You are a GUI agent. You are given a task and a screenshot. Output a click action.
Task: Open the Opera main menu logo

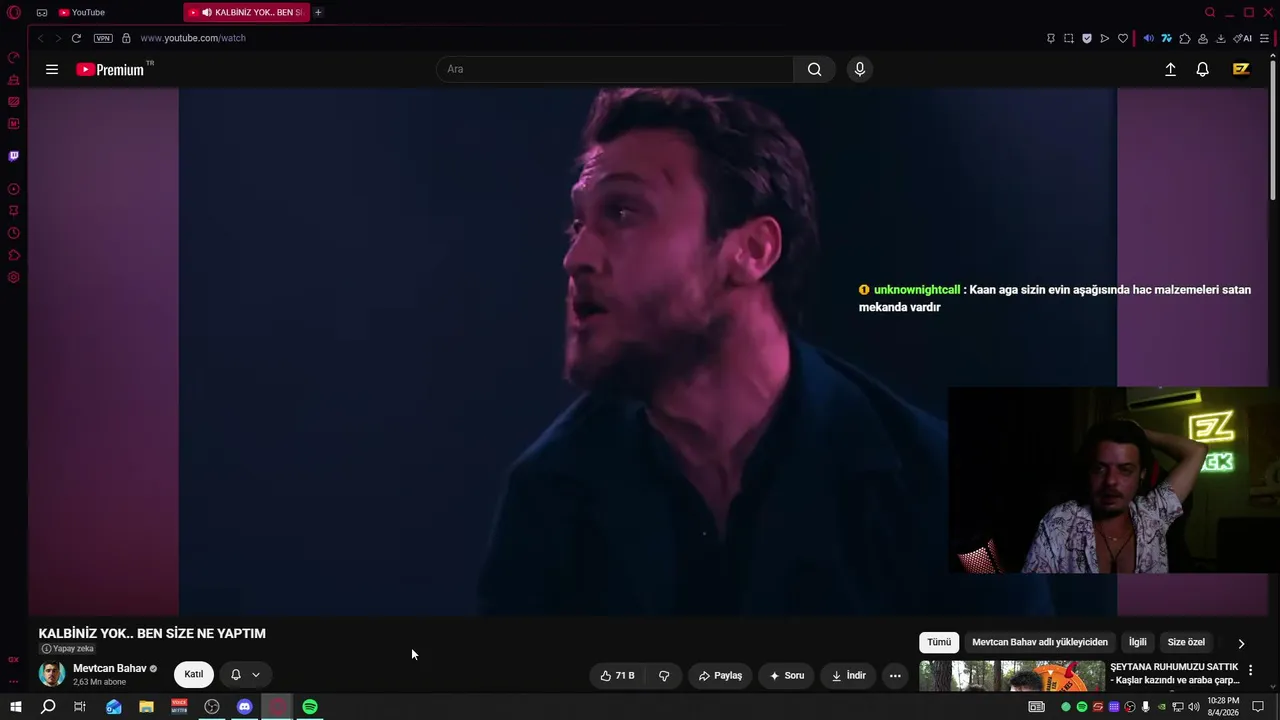pos(14,12)
